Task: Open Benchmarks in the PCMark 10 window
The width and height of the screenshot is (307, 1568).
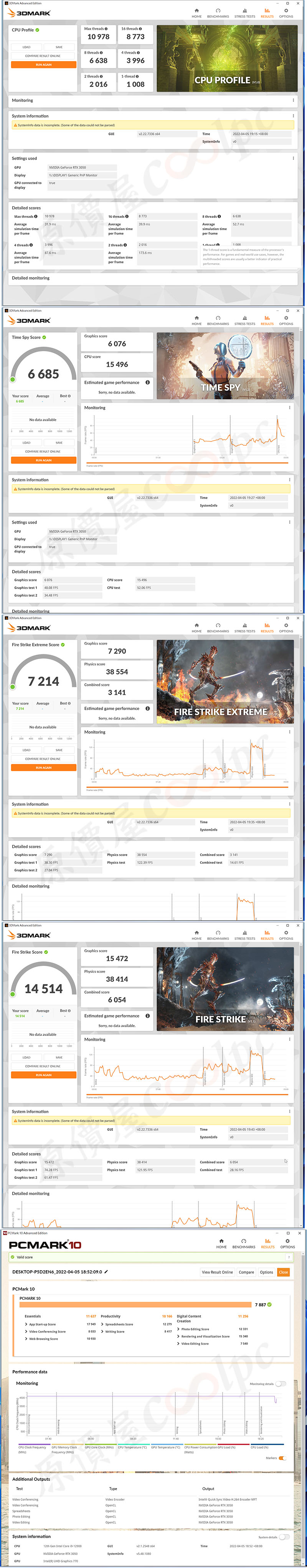Action: [244, 1243]
